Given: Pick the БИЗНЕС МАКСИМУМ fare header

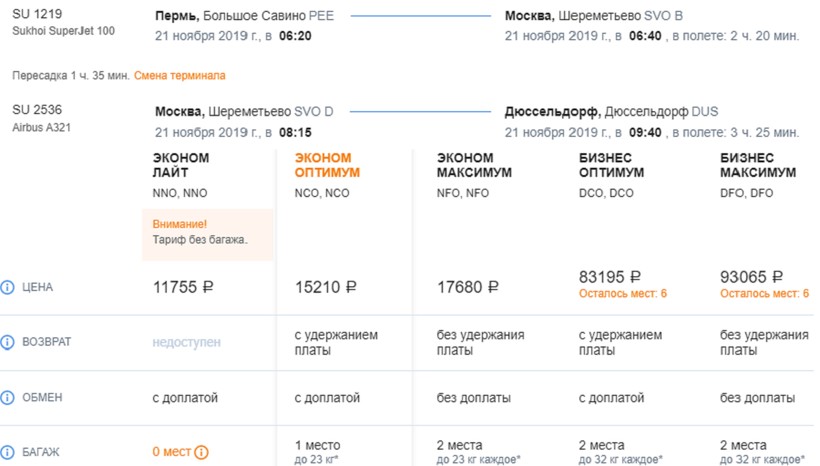Looking at the screenshot, I should tap(758, 165).
